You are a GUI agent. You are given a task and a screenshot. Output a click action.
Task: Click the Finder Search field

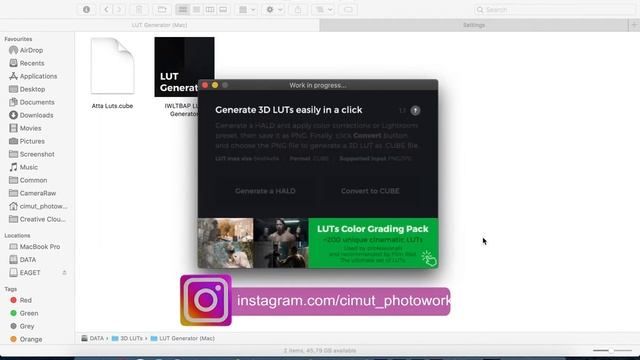click(555, 9)
